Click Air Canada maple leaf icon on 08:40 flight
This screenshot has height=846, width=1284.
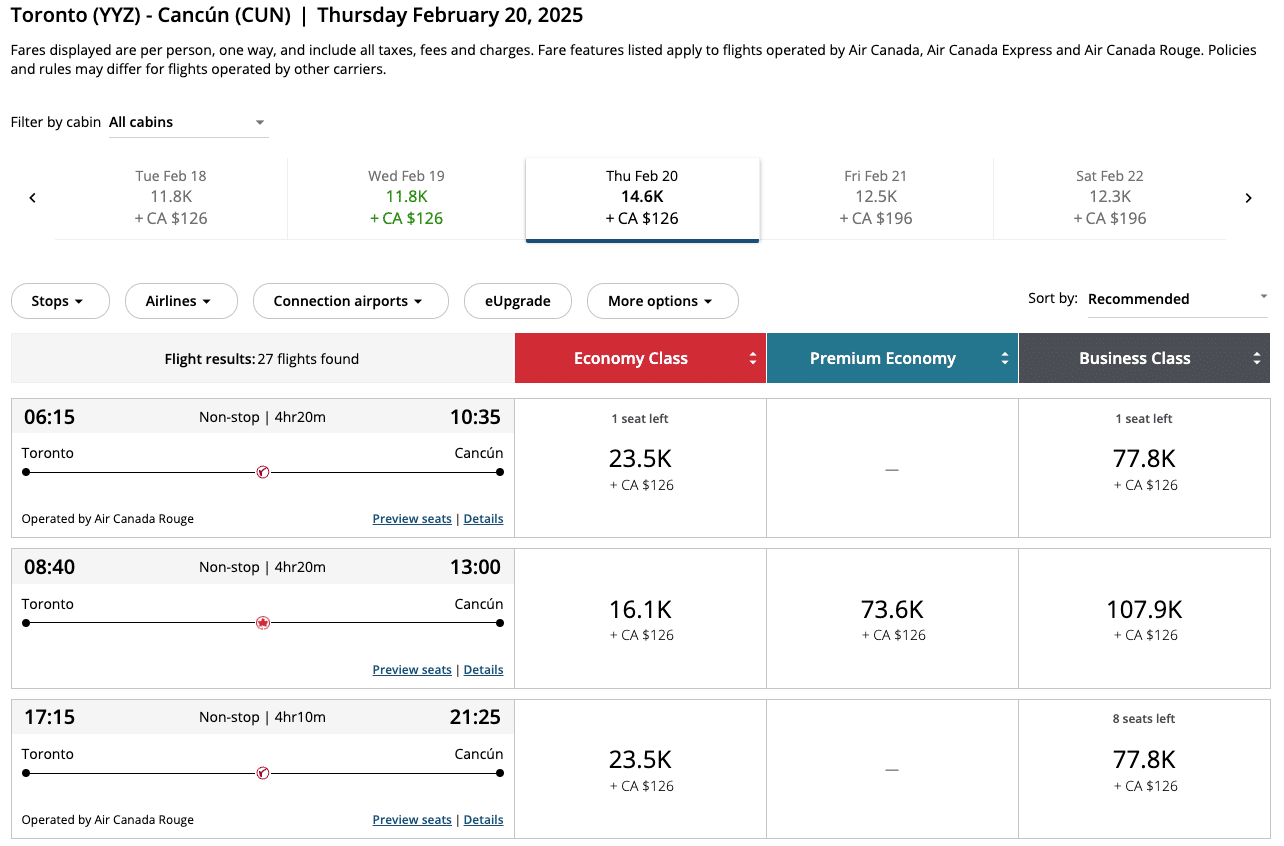coord(263,623)
